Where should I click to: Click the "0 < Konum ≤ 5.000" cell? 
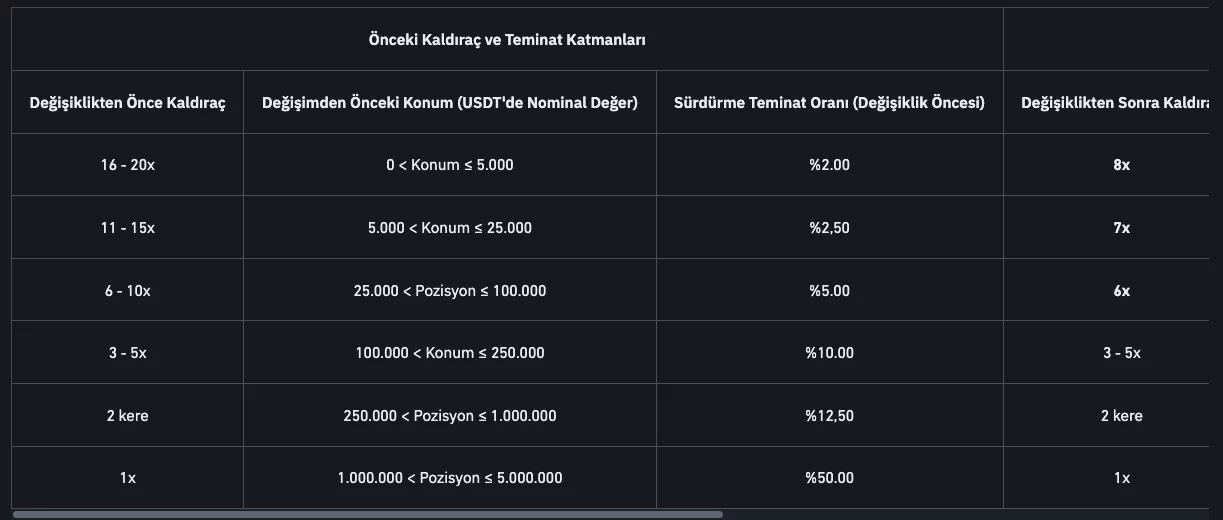click(450, 165)
